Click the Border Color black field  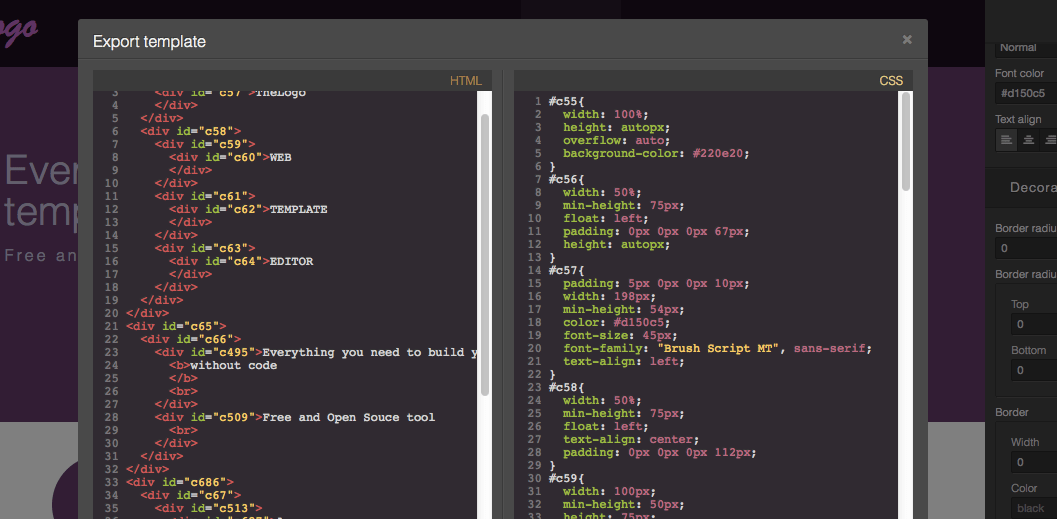click(x=1034, y=508)
